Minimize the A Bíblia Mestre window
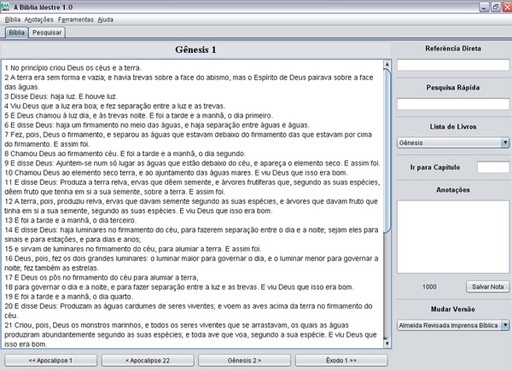 (x=484, y=7)
